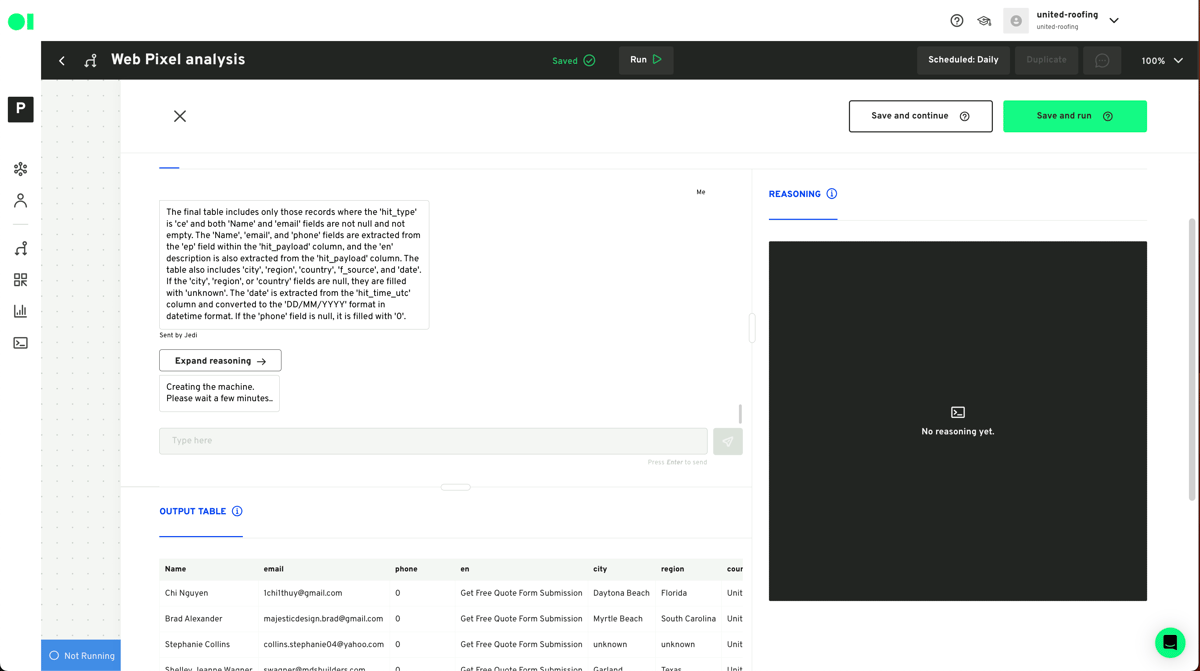Open the 100% zoom dropdown
Screen dimensions: 1200x671
click(x=1162, y=61)
